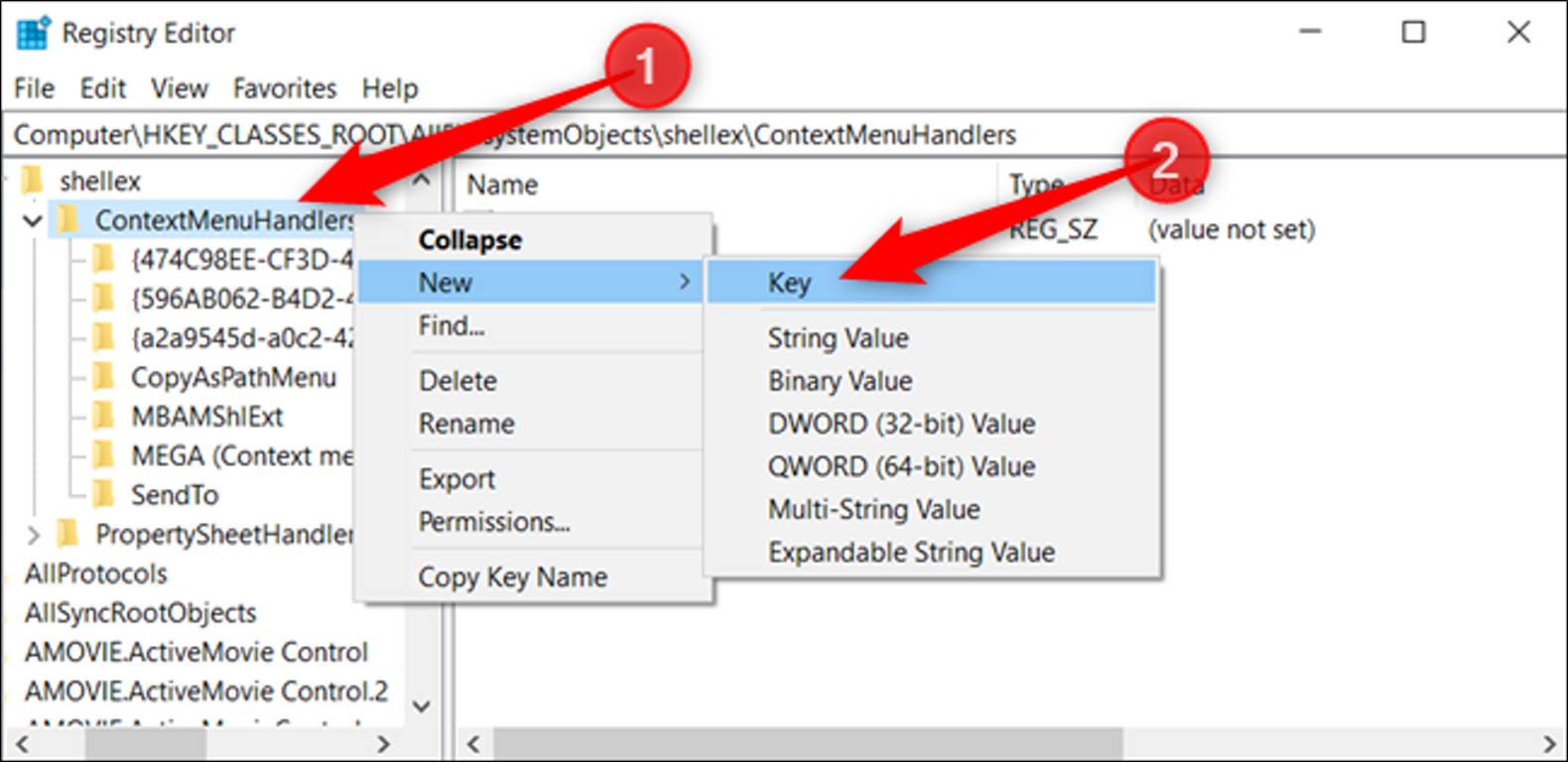Select the AllProtocols tree item
This screenshot has width=1568, height=762.
point(96,573)
